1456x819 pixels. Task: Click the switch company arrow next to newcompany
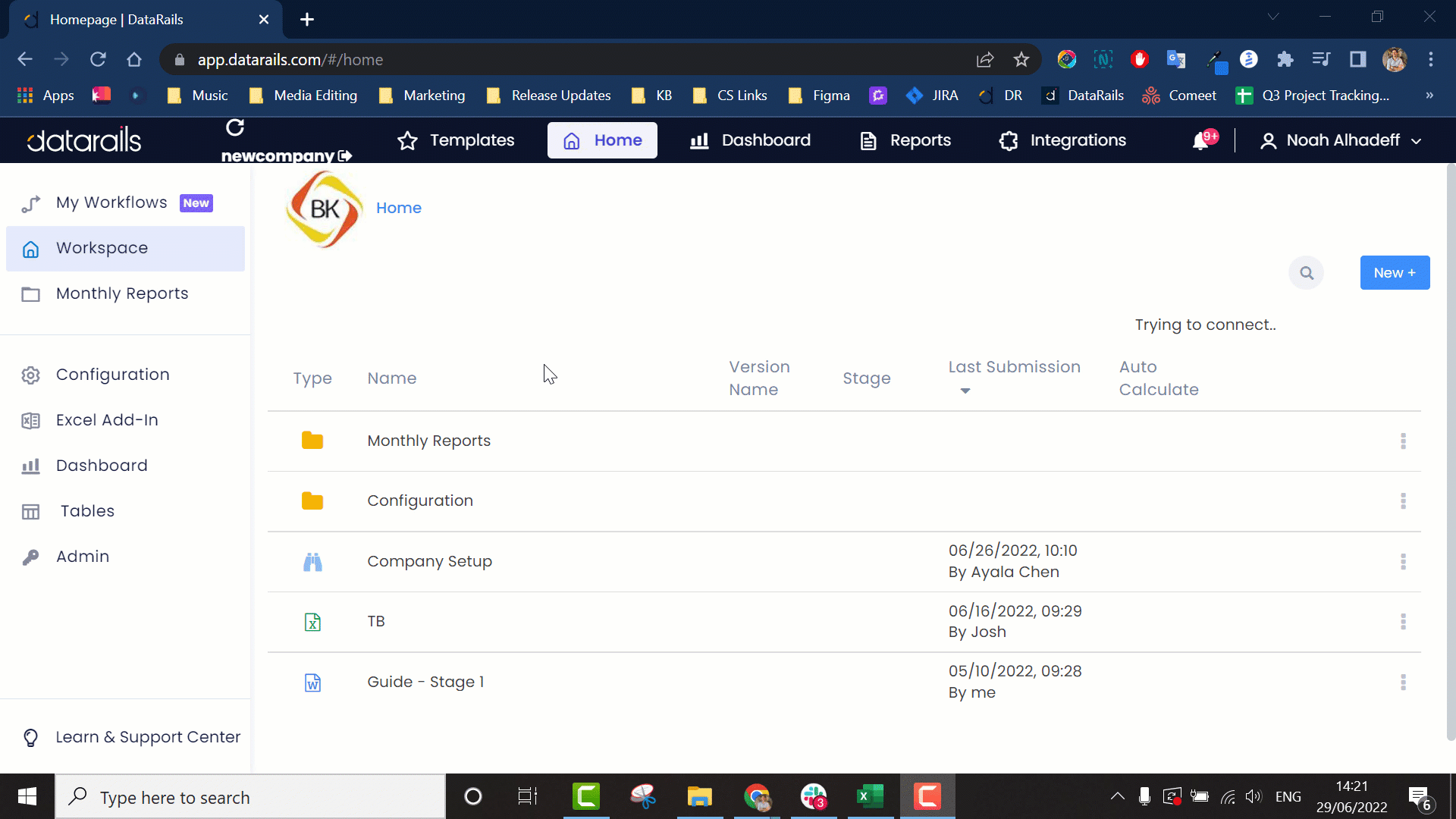pos(345,155)
